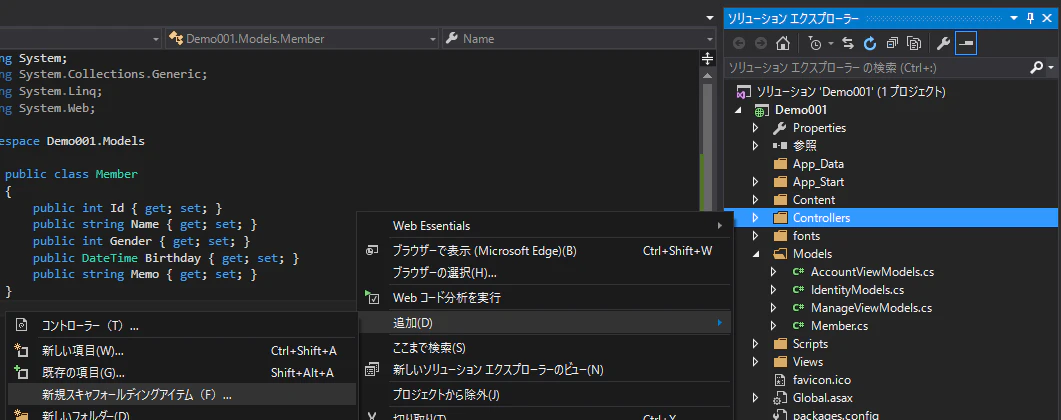Collapse the Models folder

[x=756, y=254]
